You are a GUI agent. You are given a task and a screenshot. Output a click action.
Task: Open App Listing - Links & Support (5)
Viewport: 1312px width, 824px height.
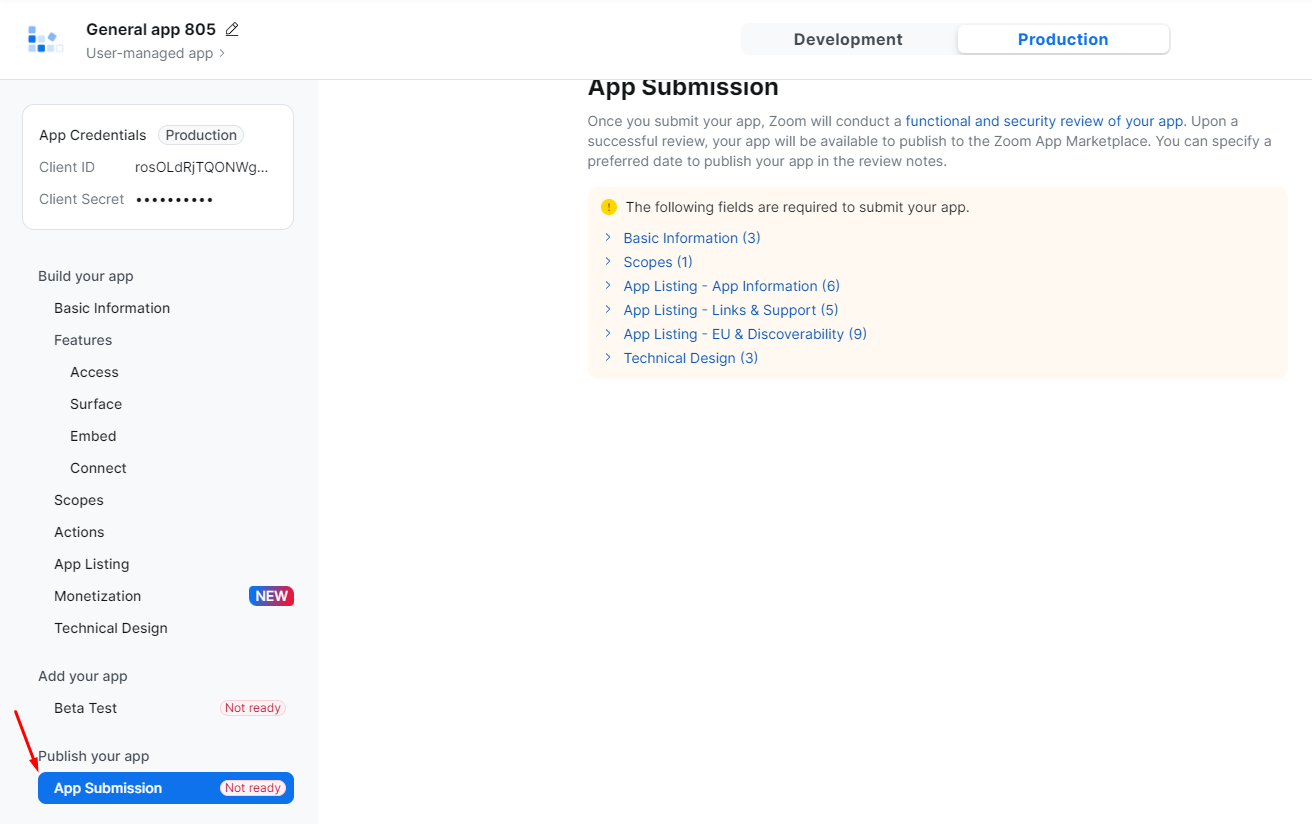pyautogui.click(x=731, y=310)
